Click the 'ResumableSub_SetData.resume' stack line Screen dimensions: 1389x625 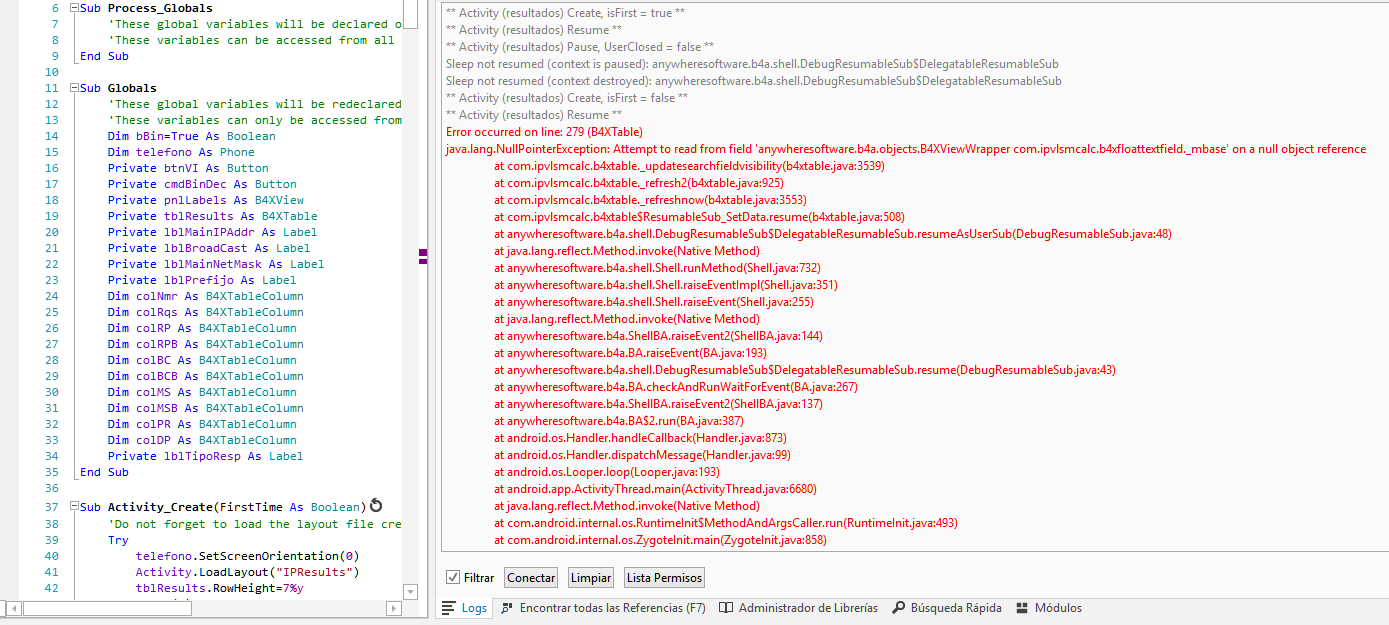click(699, 217)
